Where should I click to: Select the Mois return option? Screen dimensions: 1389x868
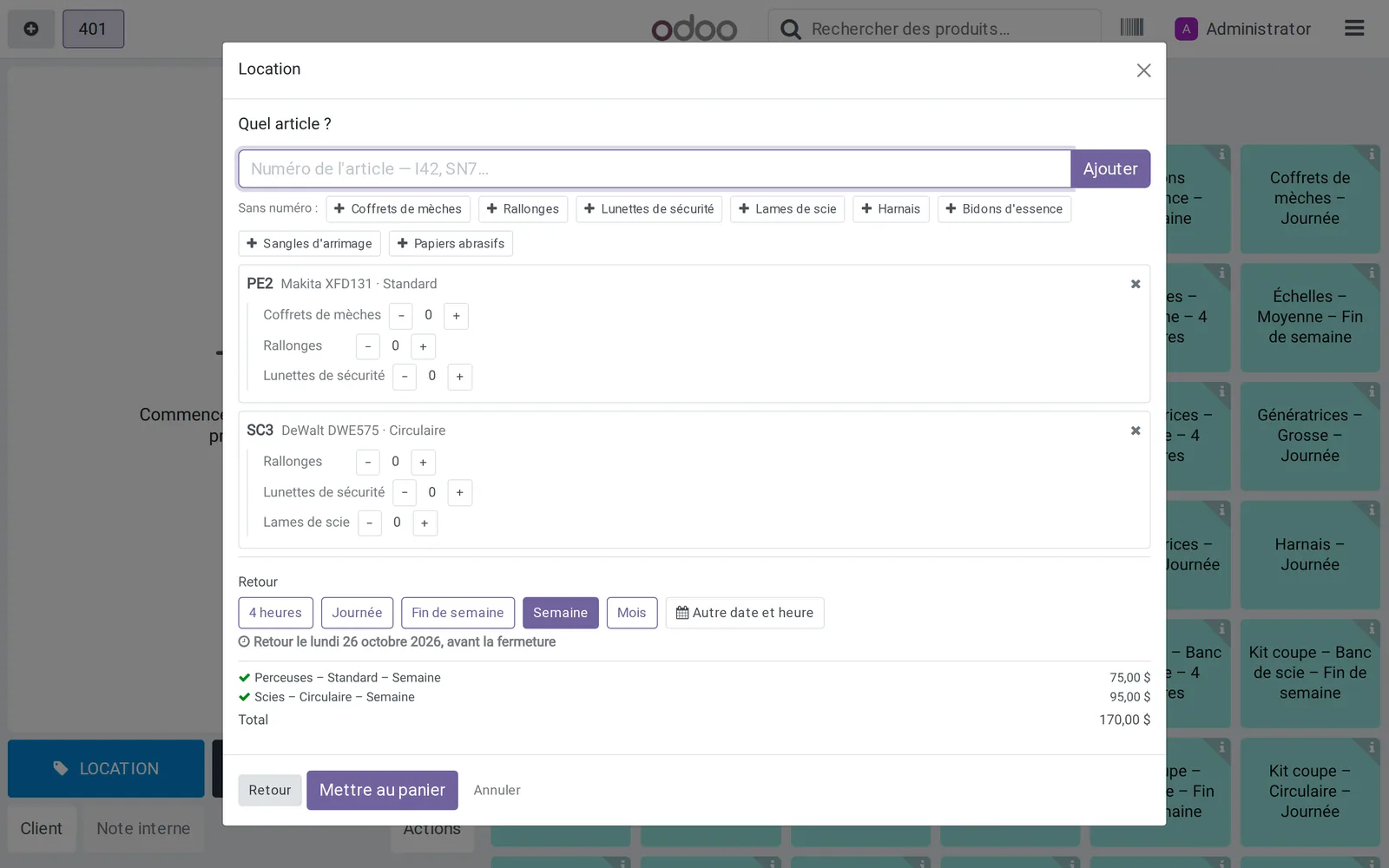pyautogui.click(x=631, y=613)
